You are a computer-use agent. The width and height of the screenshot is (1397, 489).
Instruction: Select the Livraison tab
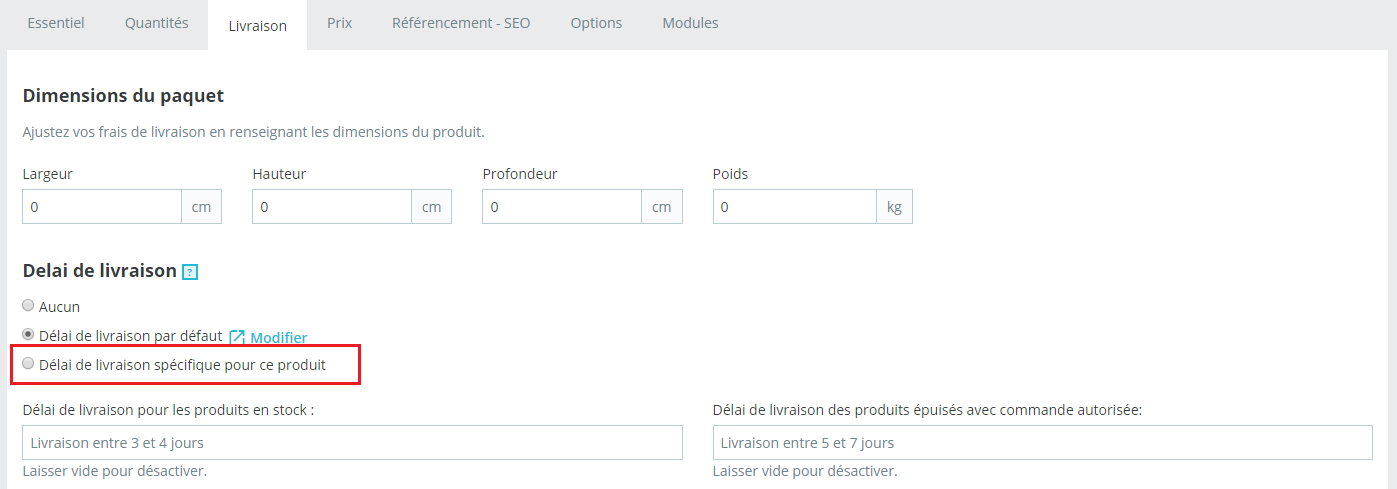pyautogui.click(x=258, y=25)
